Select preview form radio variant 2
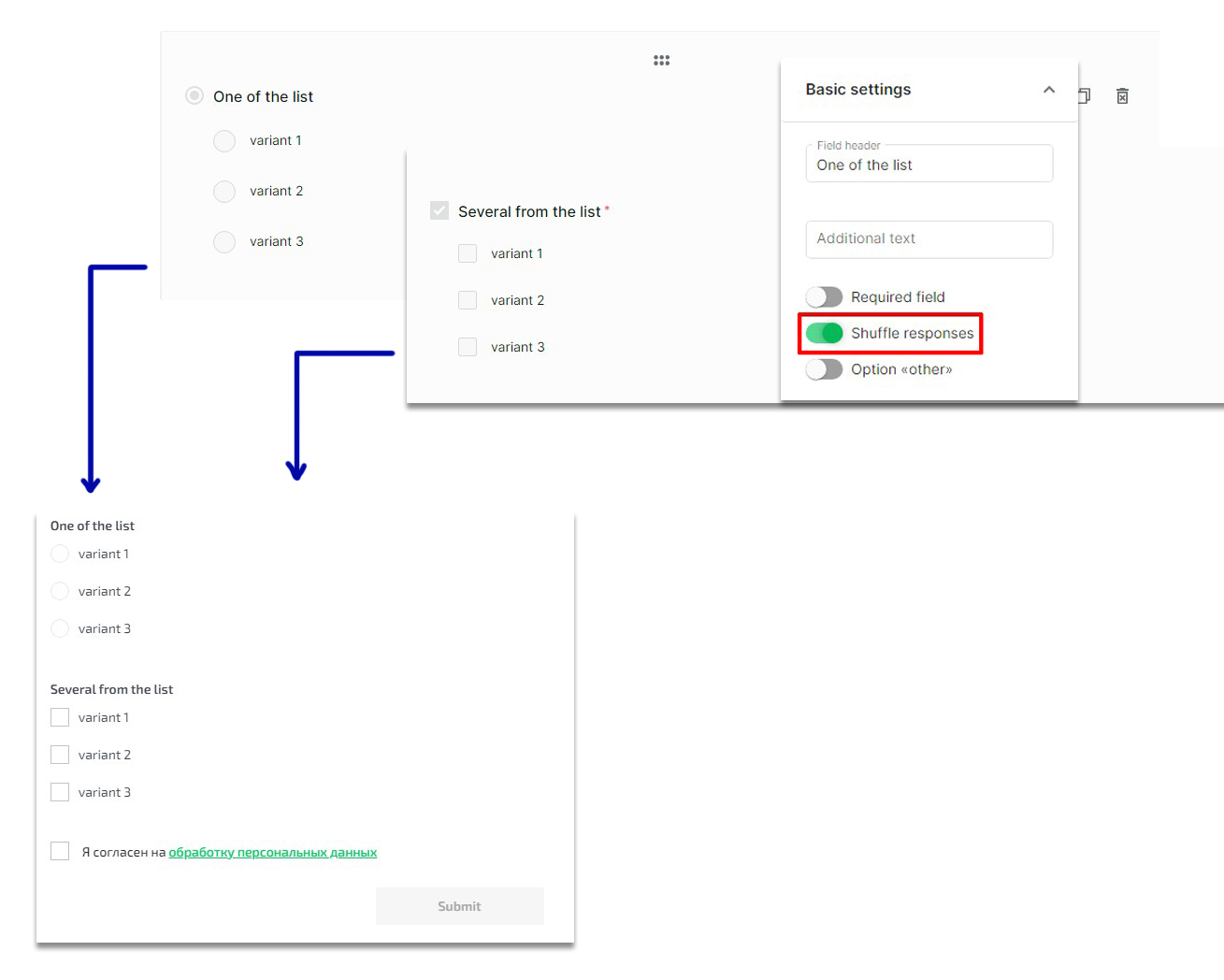The height and width of the screenshot is (980, 1224). [60, 591]
